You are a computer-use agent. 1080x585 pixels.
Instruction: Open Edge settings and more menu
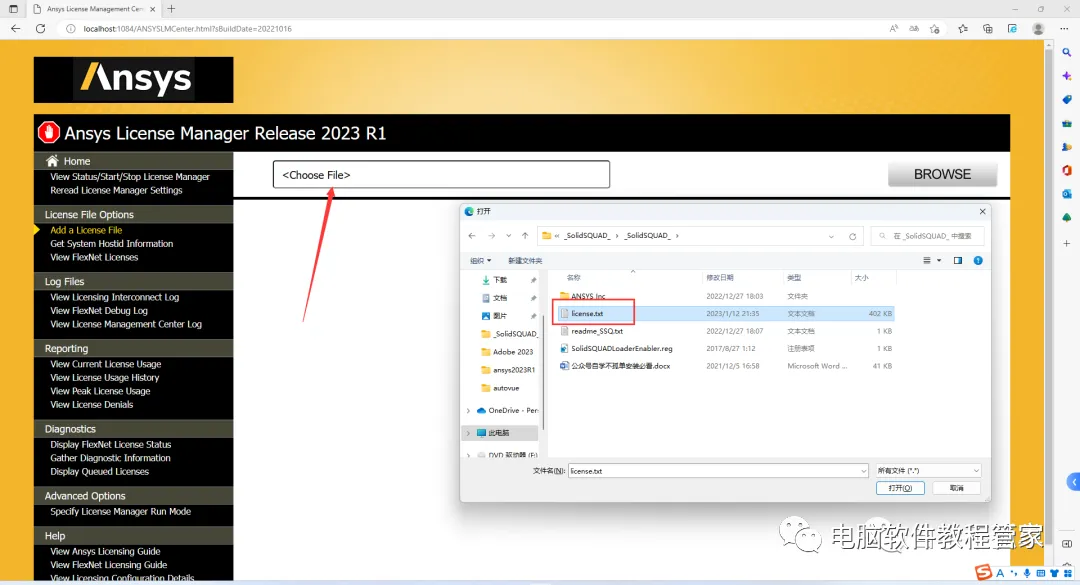tap(1064, 29)
